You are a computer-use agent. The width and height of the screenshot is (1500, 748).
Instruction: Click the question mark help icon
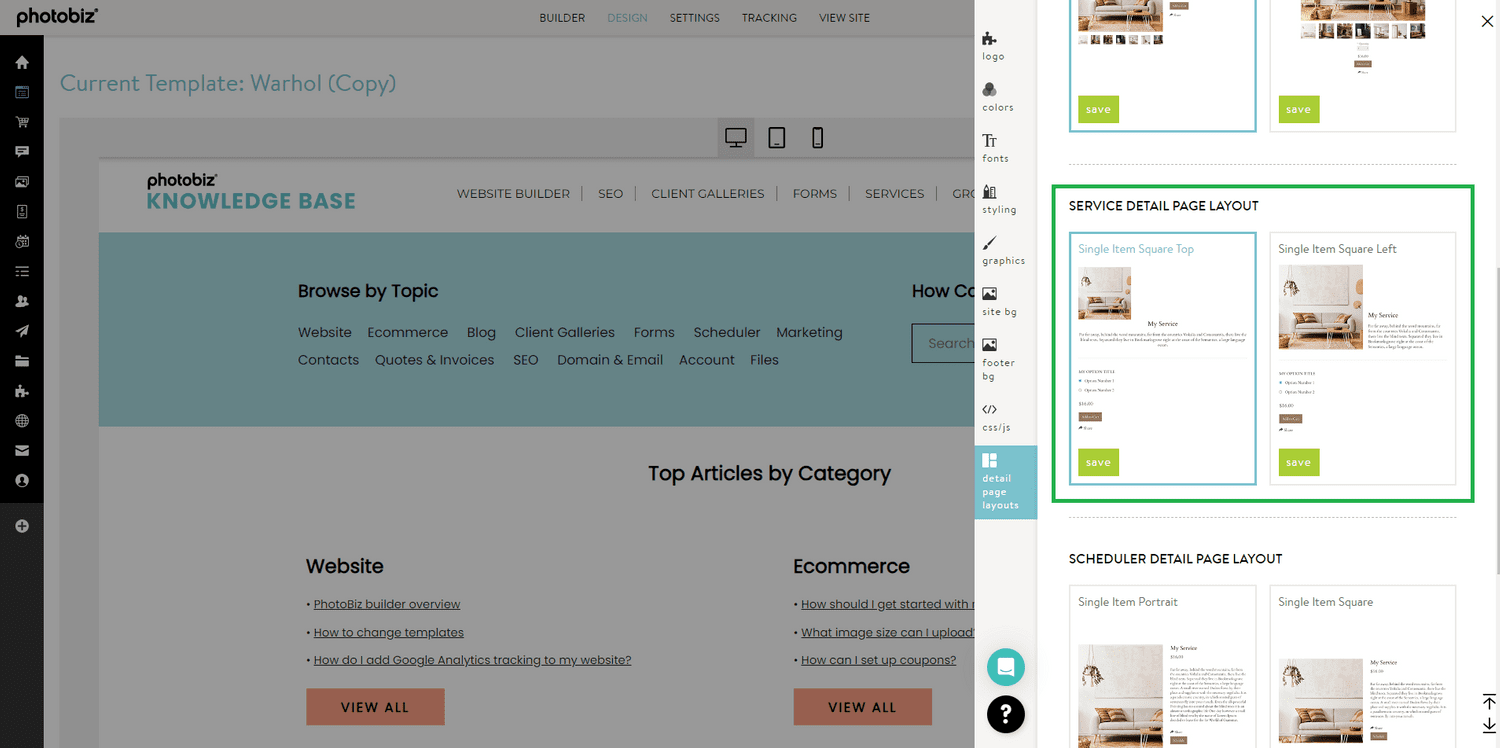pos(1005,715)
